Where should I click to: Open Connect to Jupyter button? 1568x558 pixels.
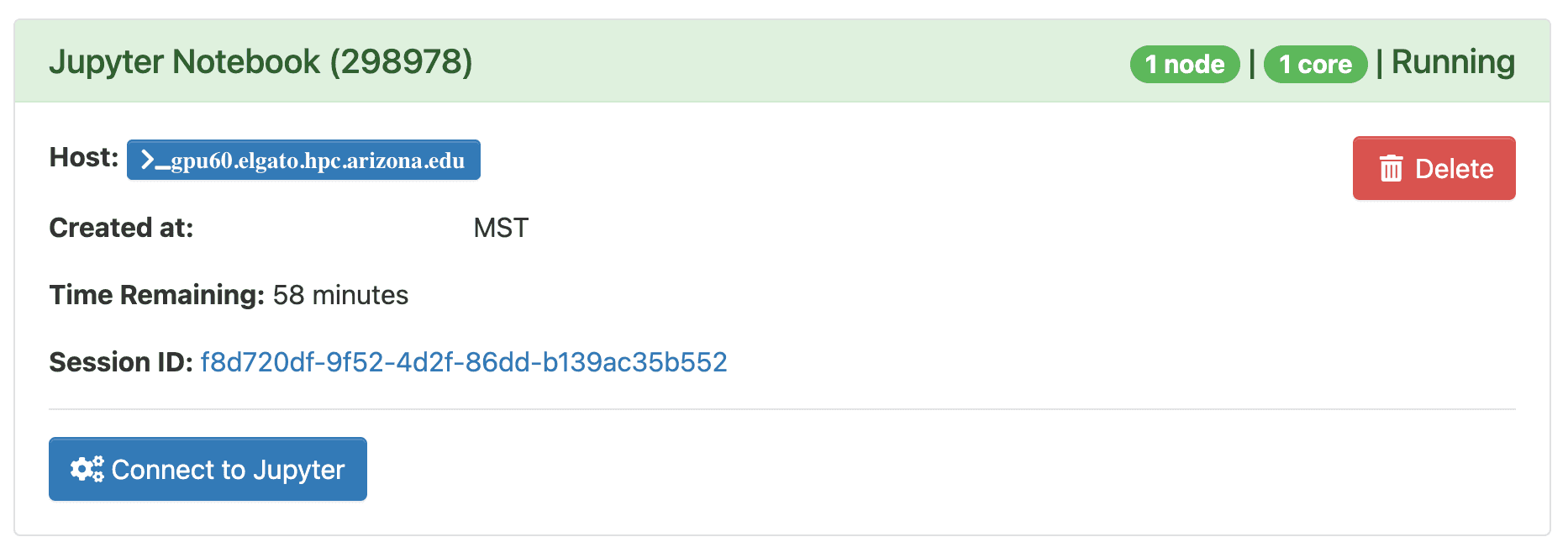coord(208,469)
